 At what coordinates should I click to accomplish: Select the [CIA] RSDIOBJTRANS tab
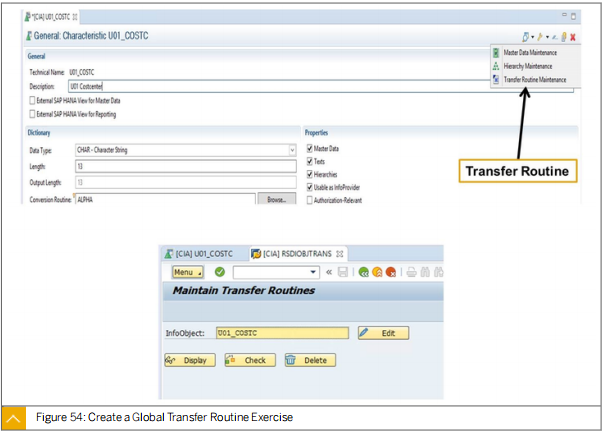[297, 254]
